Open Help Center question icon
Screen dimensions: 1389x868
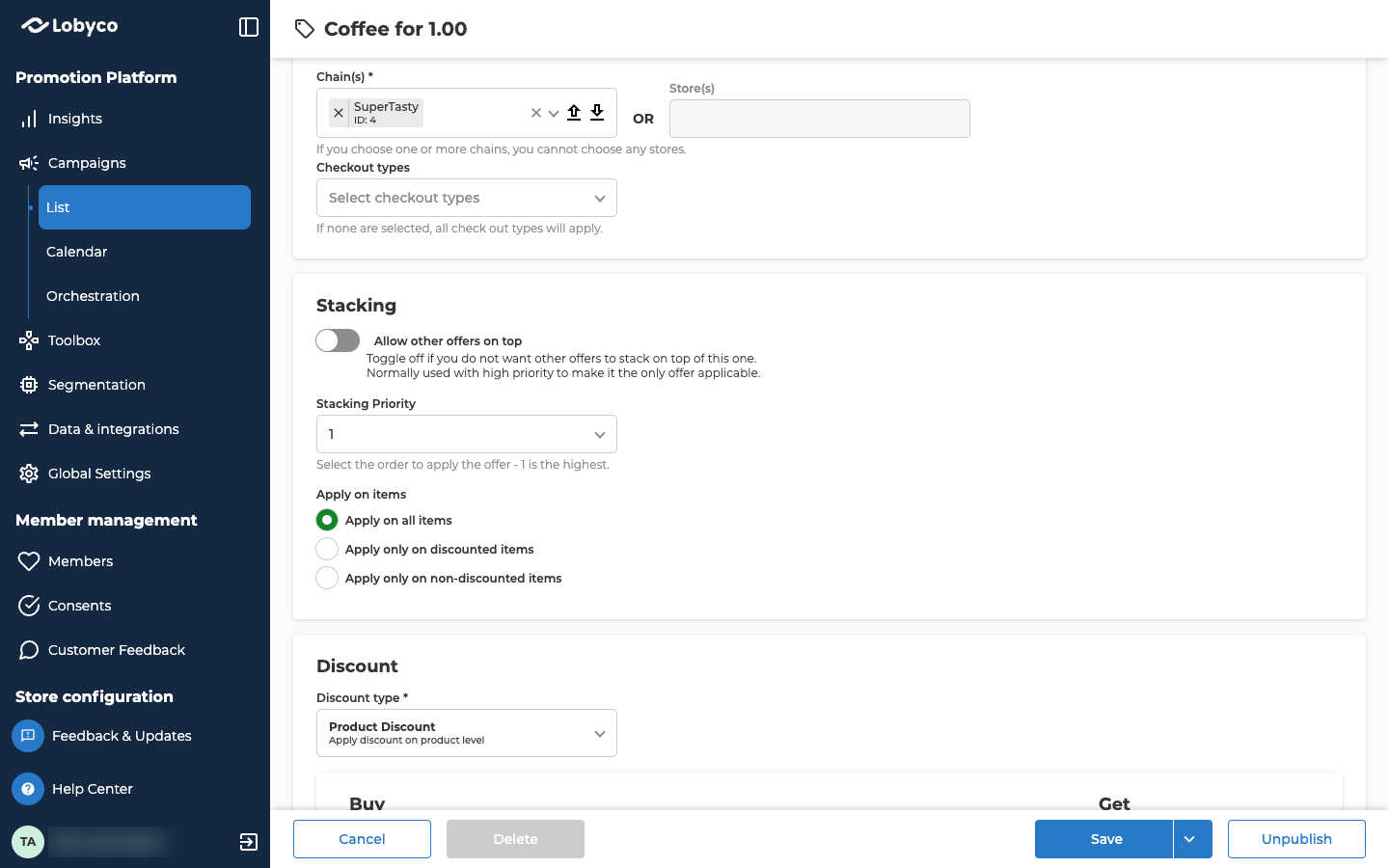coord(28,789)
